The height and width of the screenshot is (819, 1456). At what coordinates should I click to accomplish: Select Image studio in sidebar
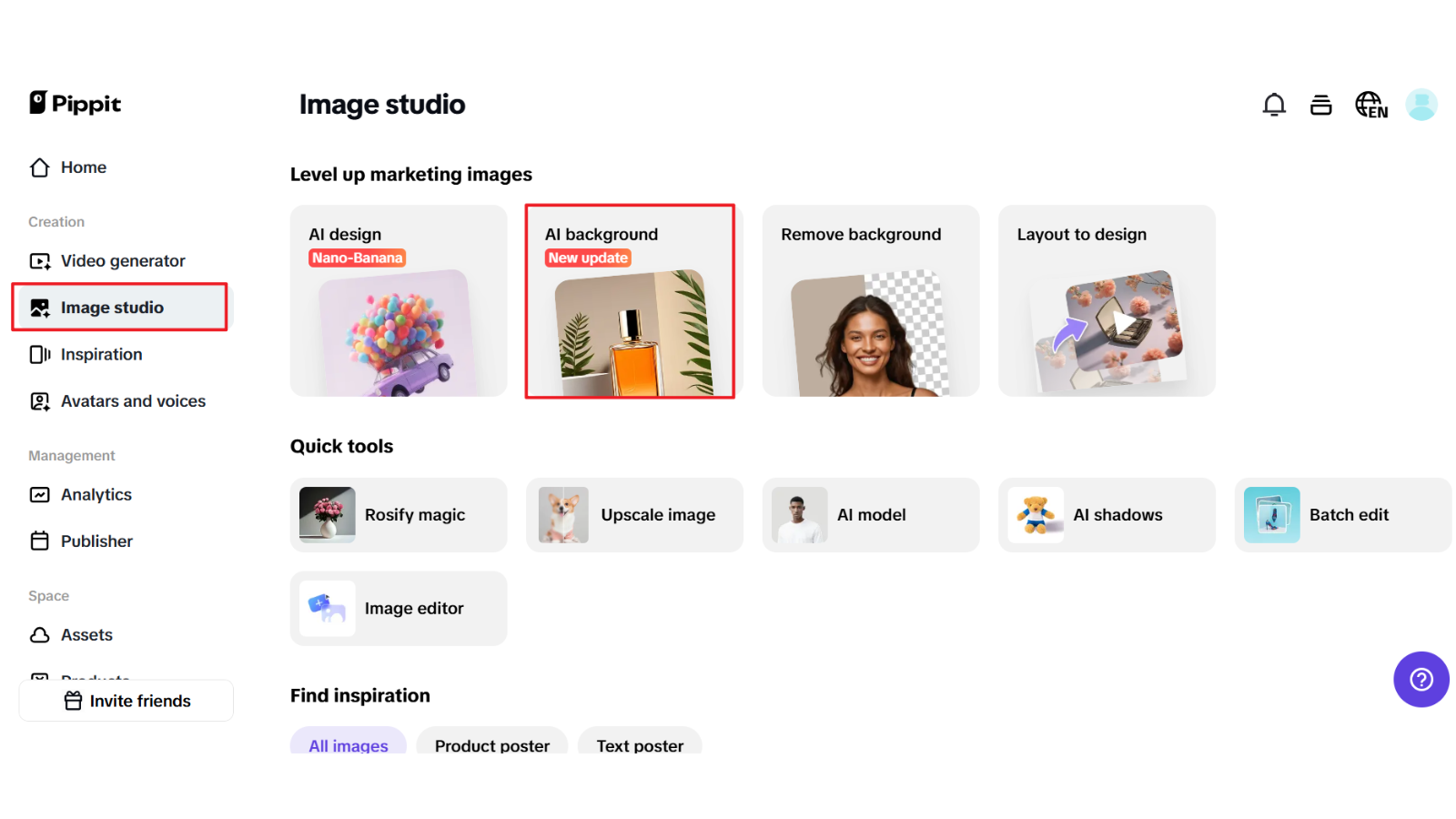(x=112, y=308)
